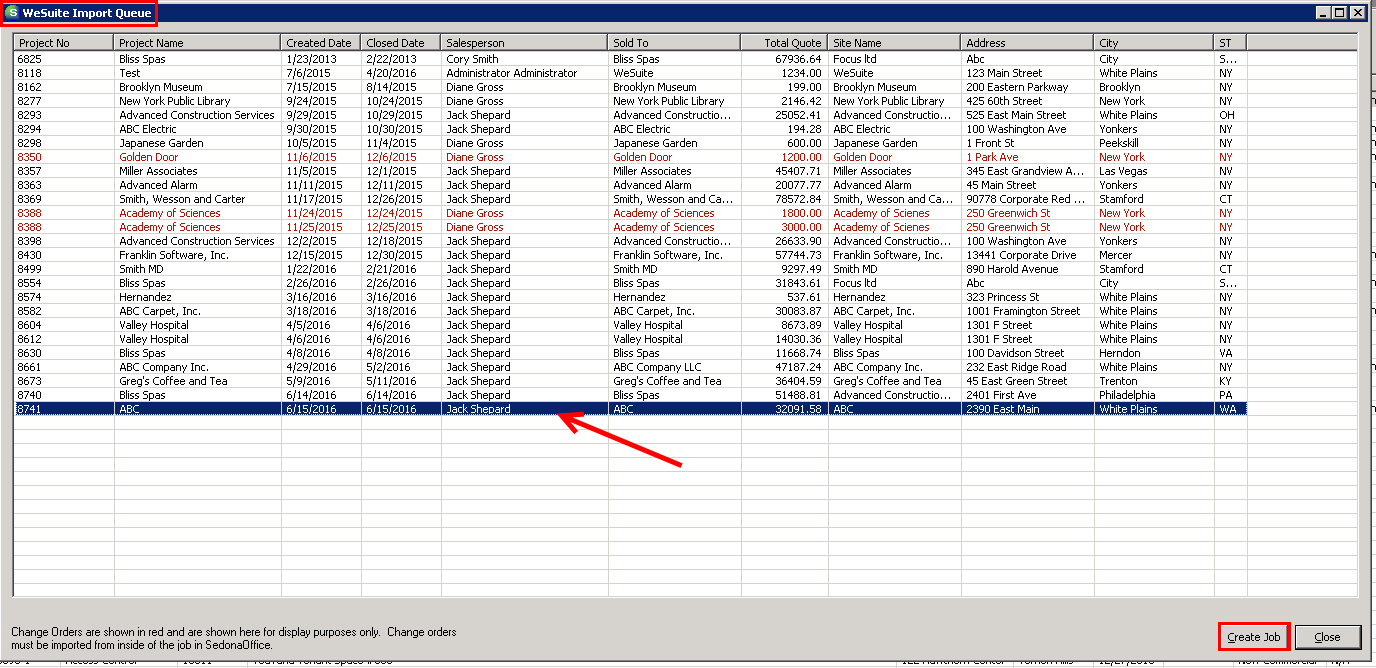The image size is (1376, 668).
Task: Click the Project Name column header
Action: [198, 43]
